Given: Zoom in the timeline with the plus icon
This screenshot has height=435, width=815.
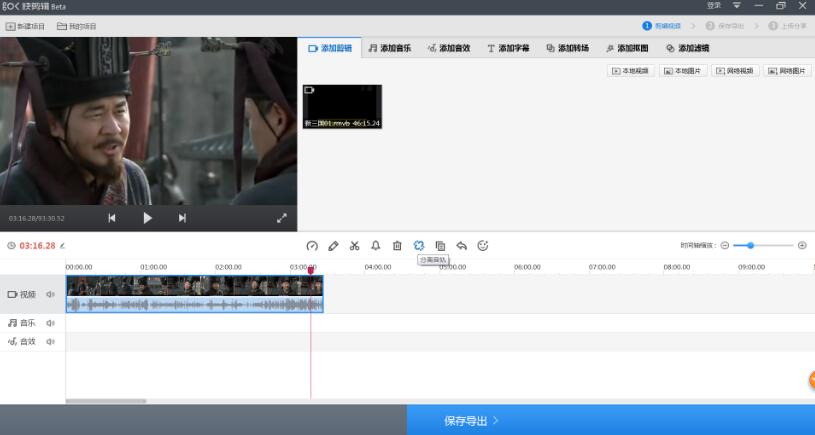Looking at the screenshot, I should click(x=802, y=245).
